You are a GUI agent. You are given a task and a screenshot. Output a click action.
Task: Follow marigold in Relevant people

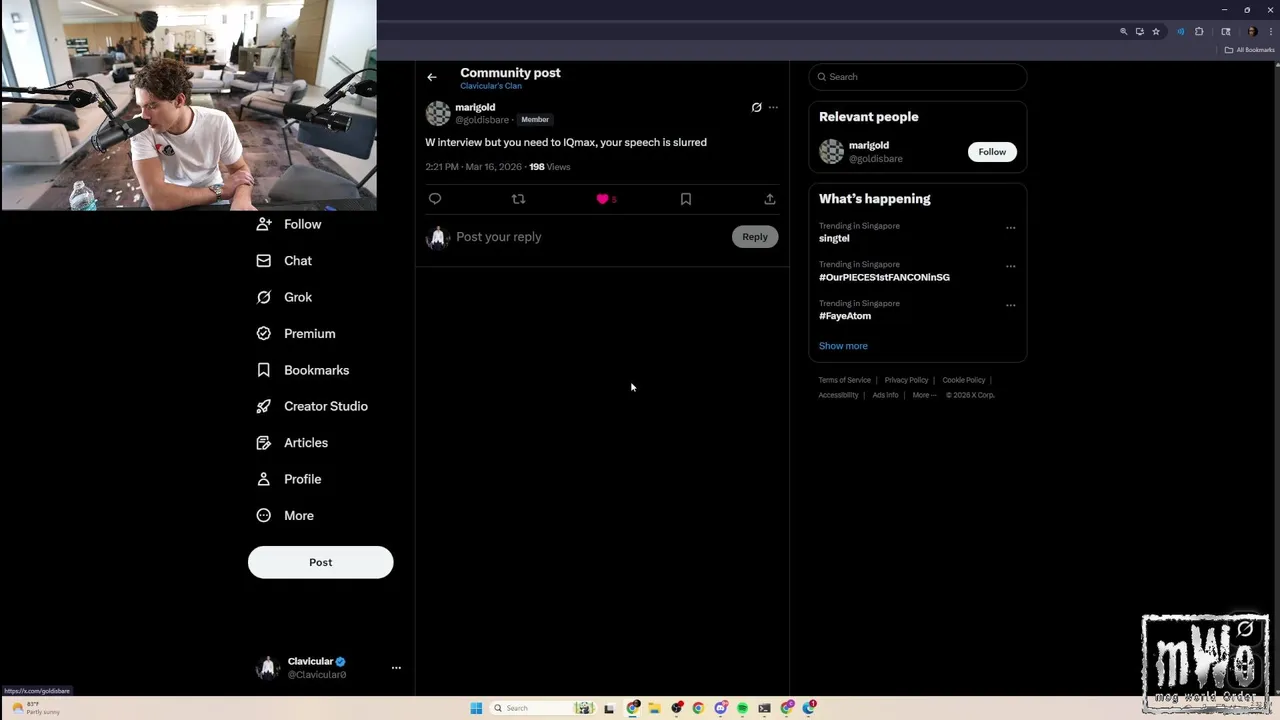click(992, 152)
